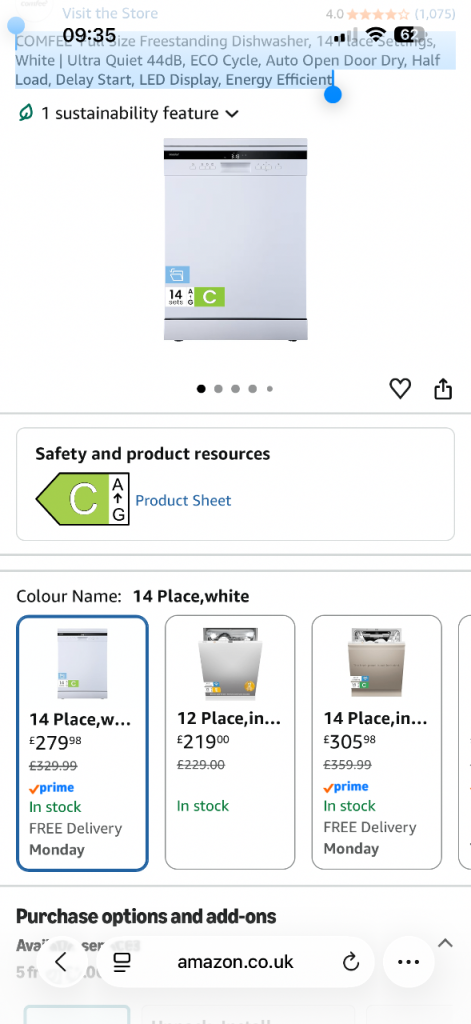Open the Visit the Store link
The width and height of the screenshot is (471, 1024).
(110, 13)
